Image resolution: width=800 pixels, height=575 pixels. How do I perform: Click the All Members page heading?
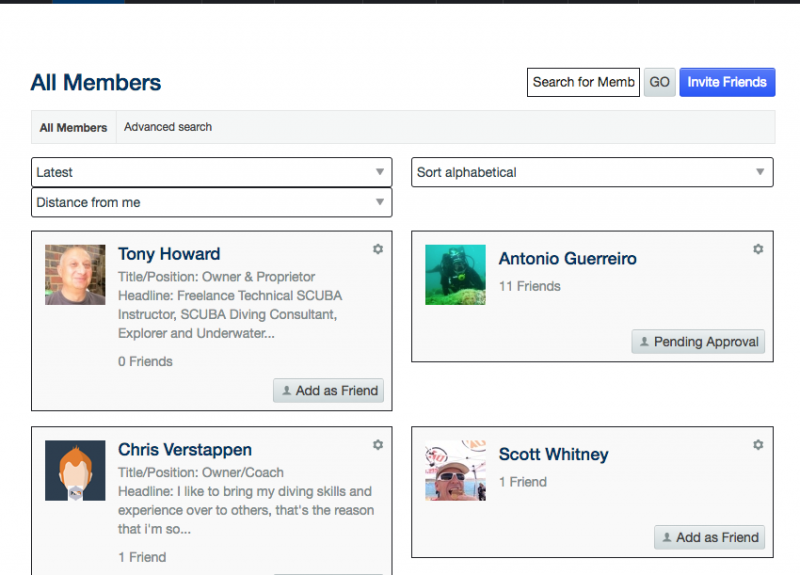pyautogui.click(x=96, y=82)
